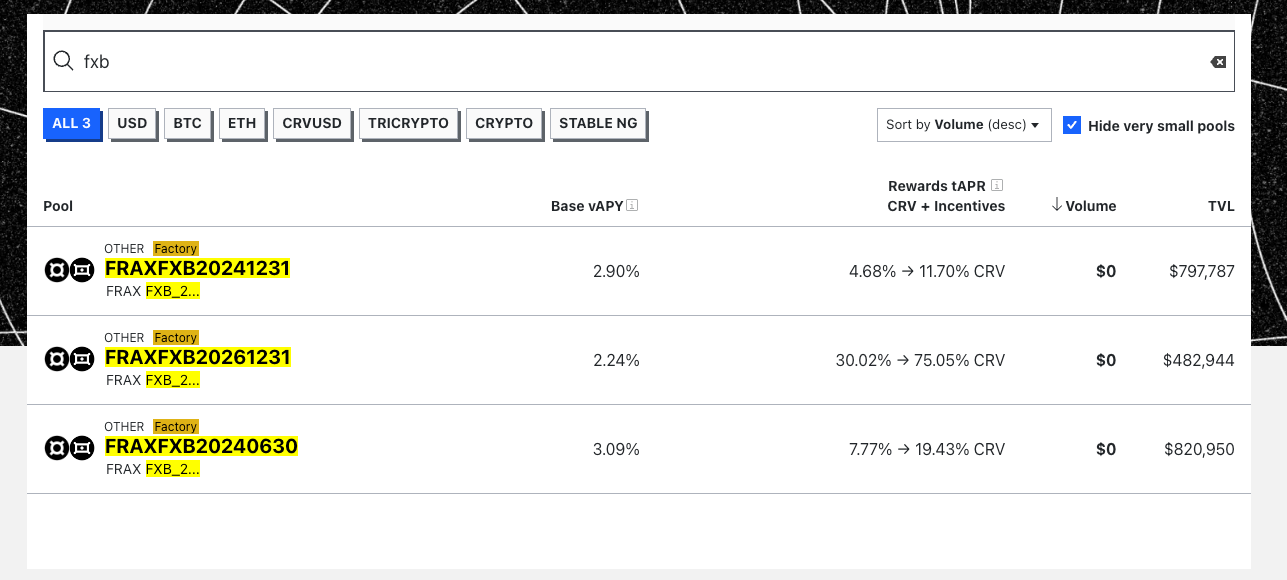Click the Volume sort arrow icon
This screenshot has height=580, width=1287.
[x=1057, y=205]
